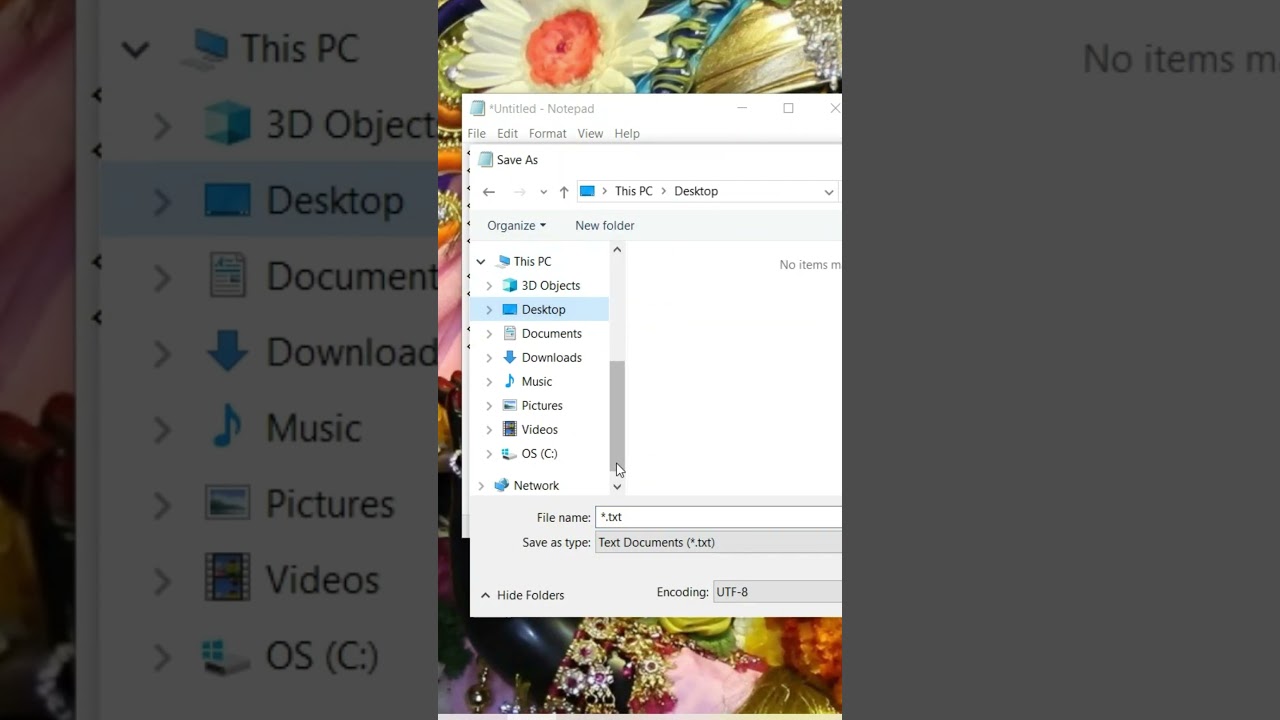
Task: Select the Videos folder icon
Action: 510,430
